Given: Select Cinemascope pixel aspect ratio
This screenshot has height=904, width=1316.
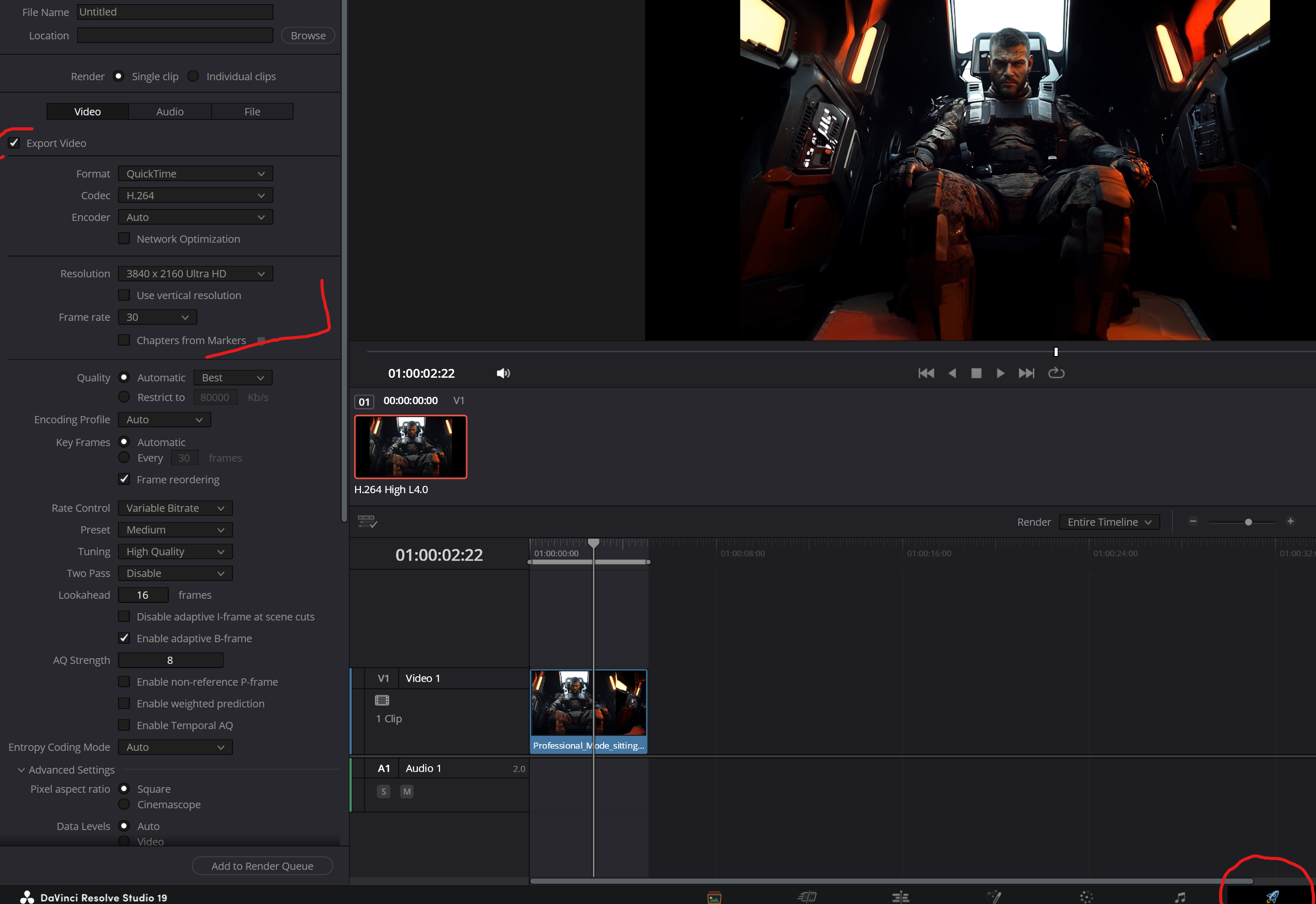Looking at the screenshot, I should coord(124,804).
